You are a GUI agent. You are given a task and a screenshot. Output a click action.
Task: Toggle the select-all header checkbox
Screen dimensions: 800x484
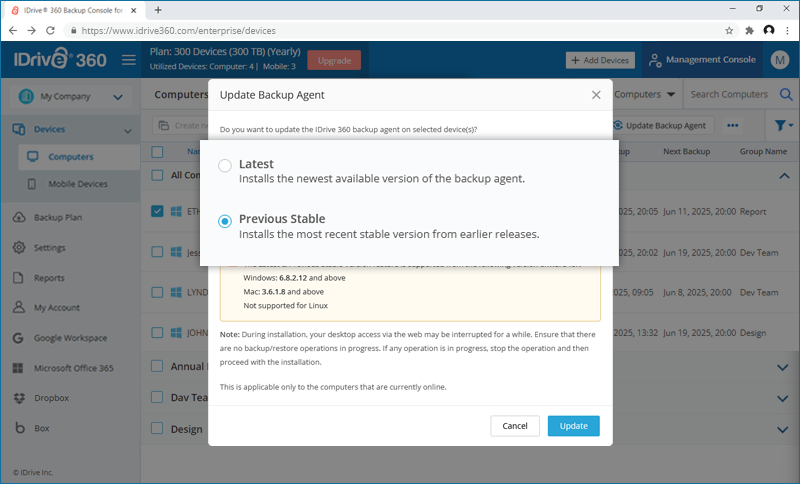tap(157, 152)
